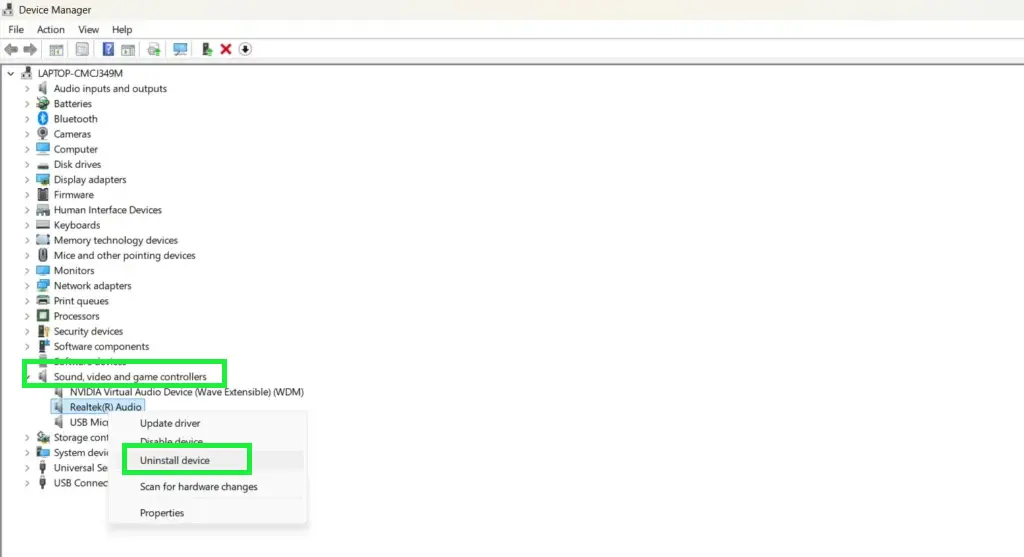Expand the Keyboards category
The image size is (1024, 557).
[x=27, y=225]
